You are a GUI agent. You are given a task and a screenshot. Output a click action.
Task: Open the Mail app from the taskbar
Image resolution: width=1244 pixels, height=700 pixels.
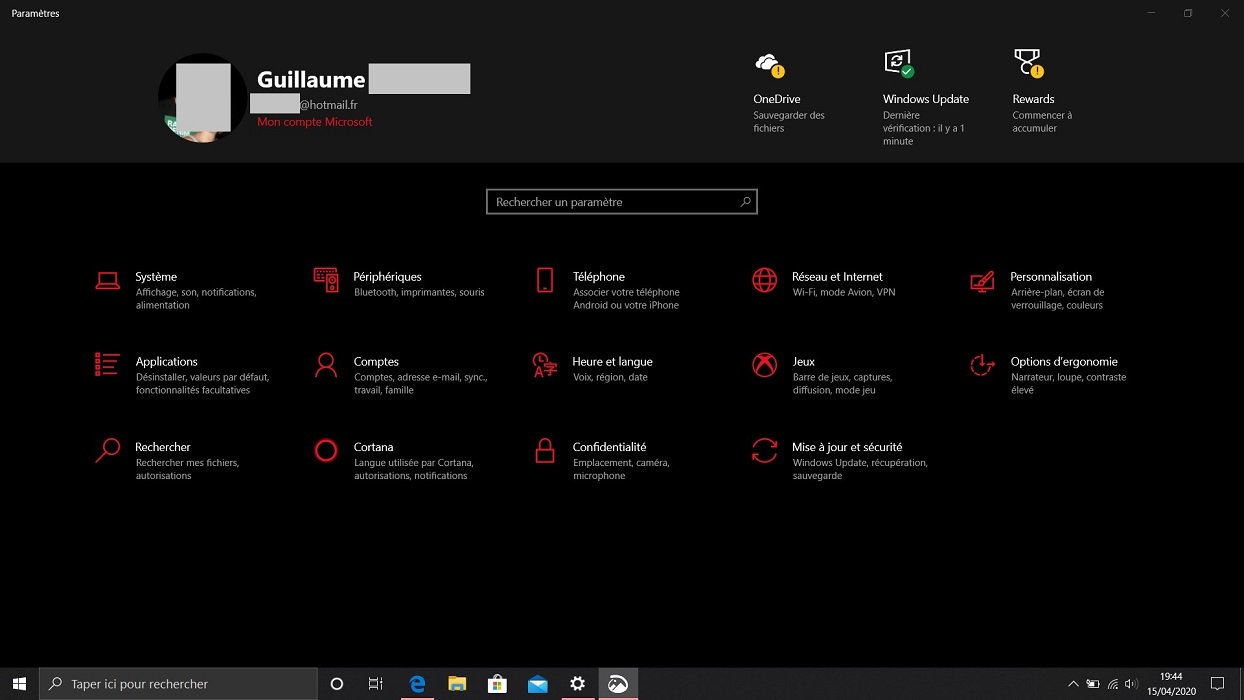537,684
